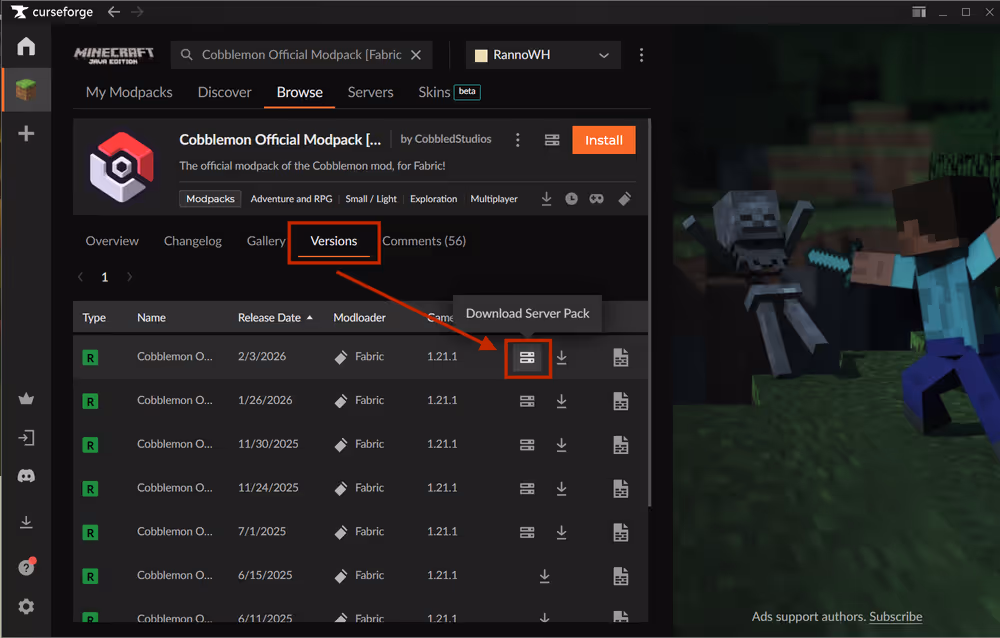Image resolution: width=1000 pixels, height=638 pixels.
Task: Click the game controller icon in header
Action: point(596,199)
